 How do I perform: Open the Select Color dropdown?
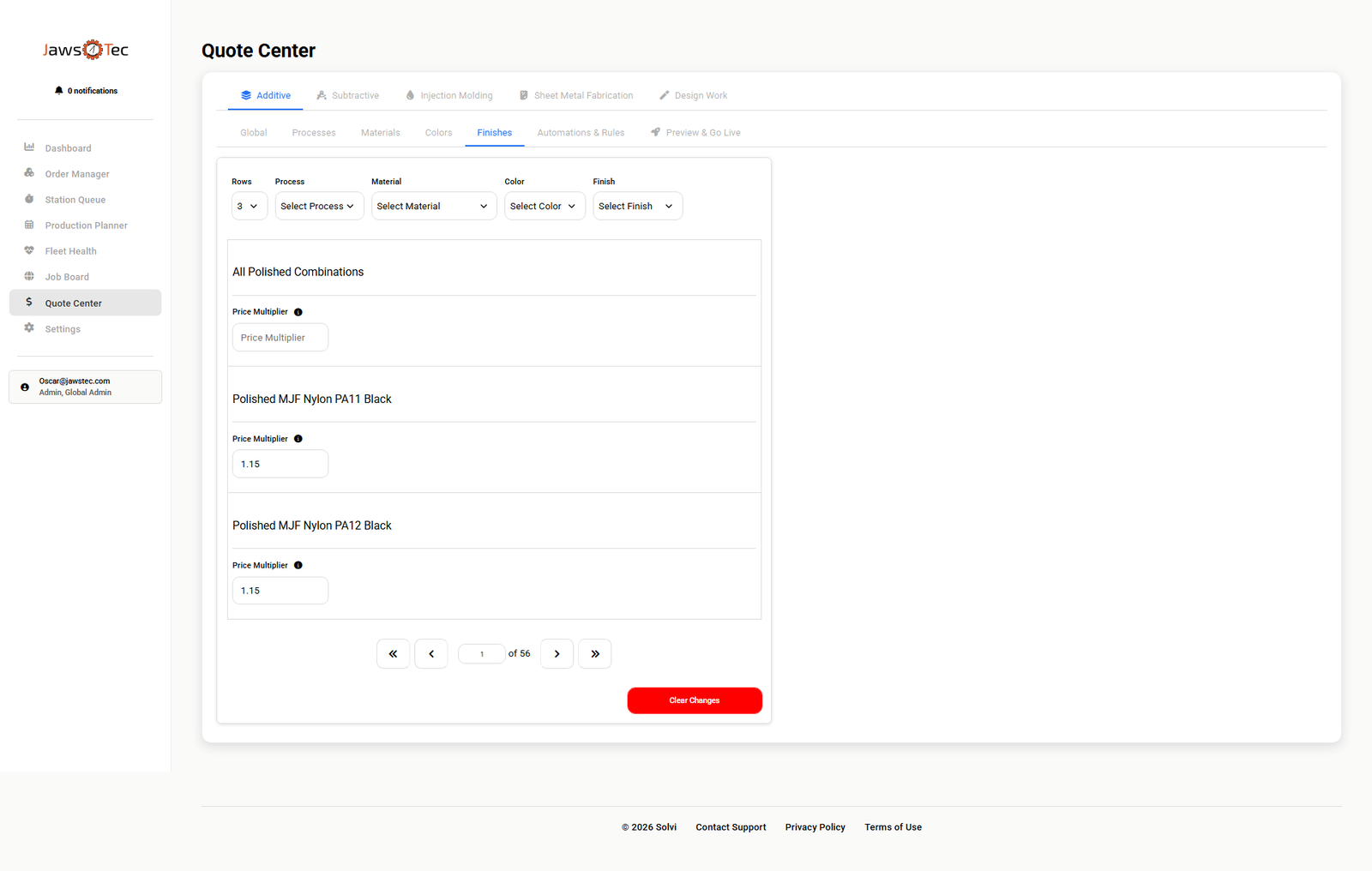pyautogui.click(x=545, y=206)
